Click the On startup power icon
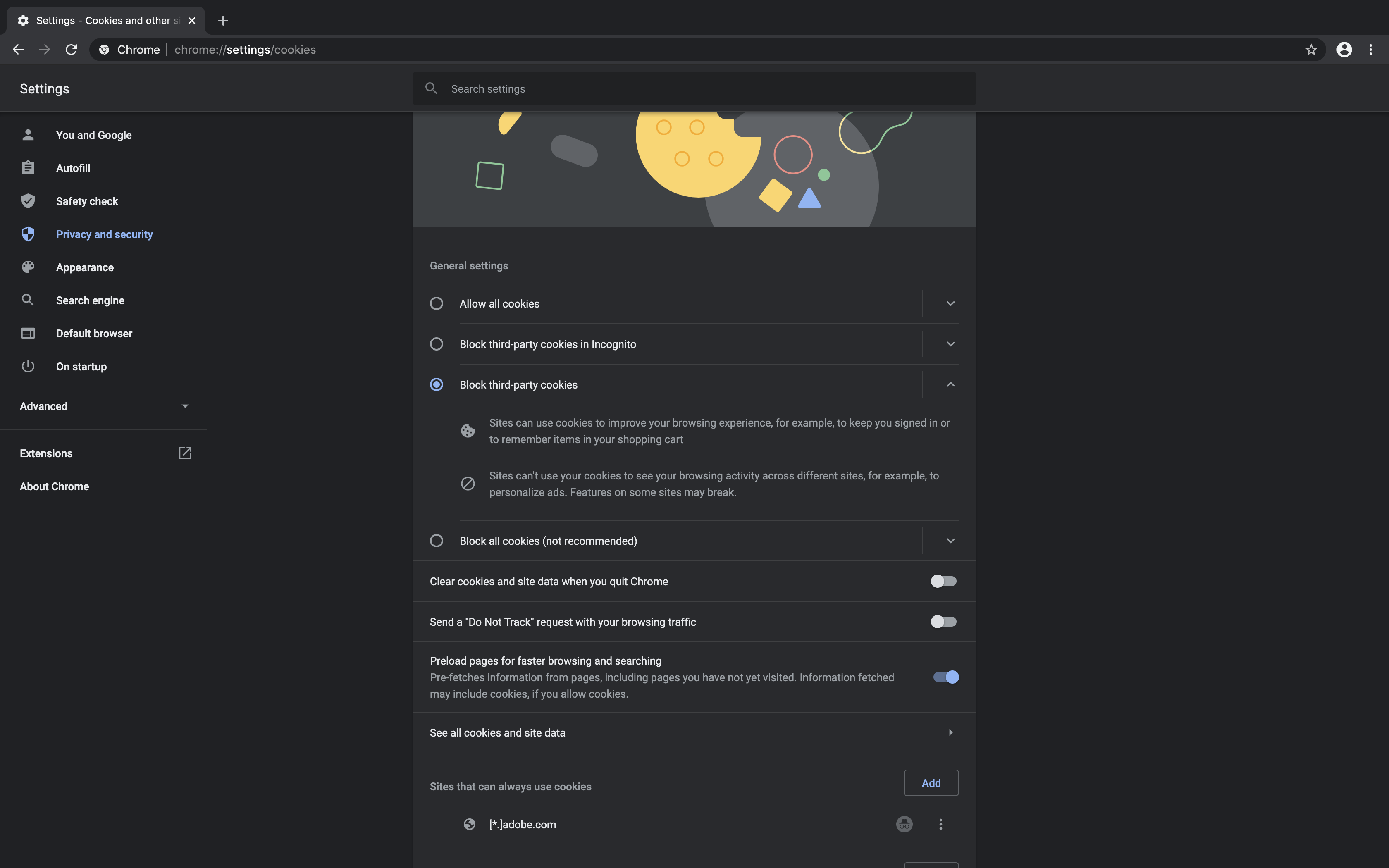 click(x=28, y=366)
